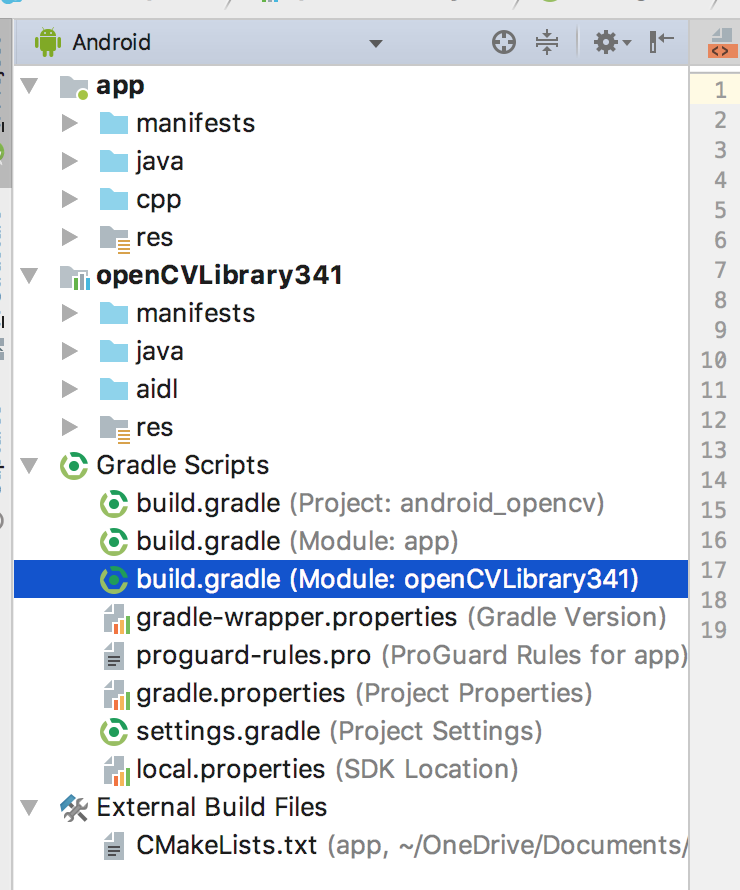
Task: Click the orange code icon above the line numbers
Action: (x=720, y=43)
